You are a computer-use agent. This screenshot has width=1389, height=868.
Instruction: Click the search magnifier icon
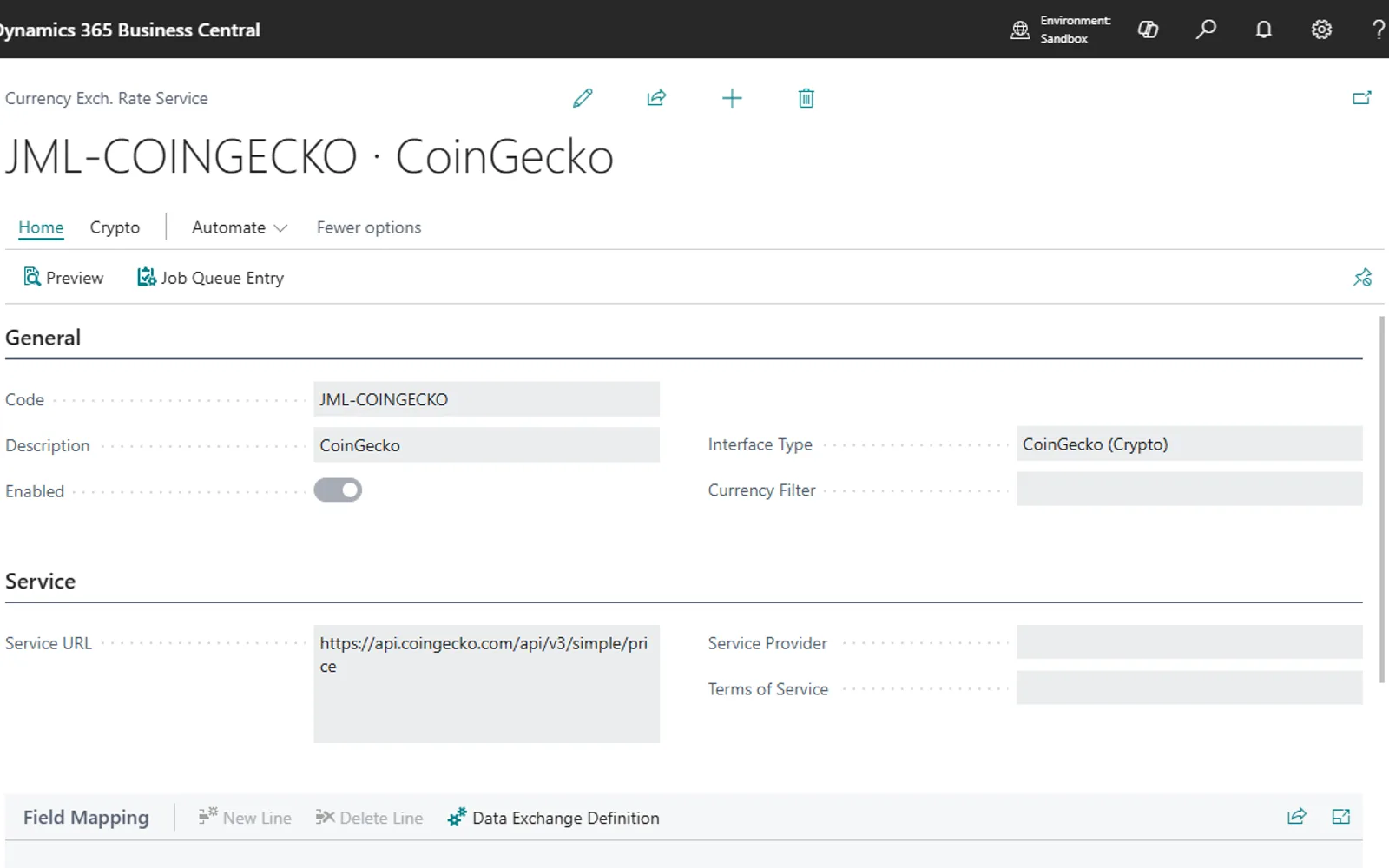coord(1206,30)
